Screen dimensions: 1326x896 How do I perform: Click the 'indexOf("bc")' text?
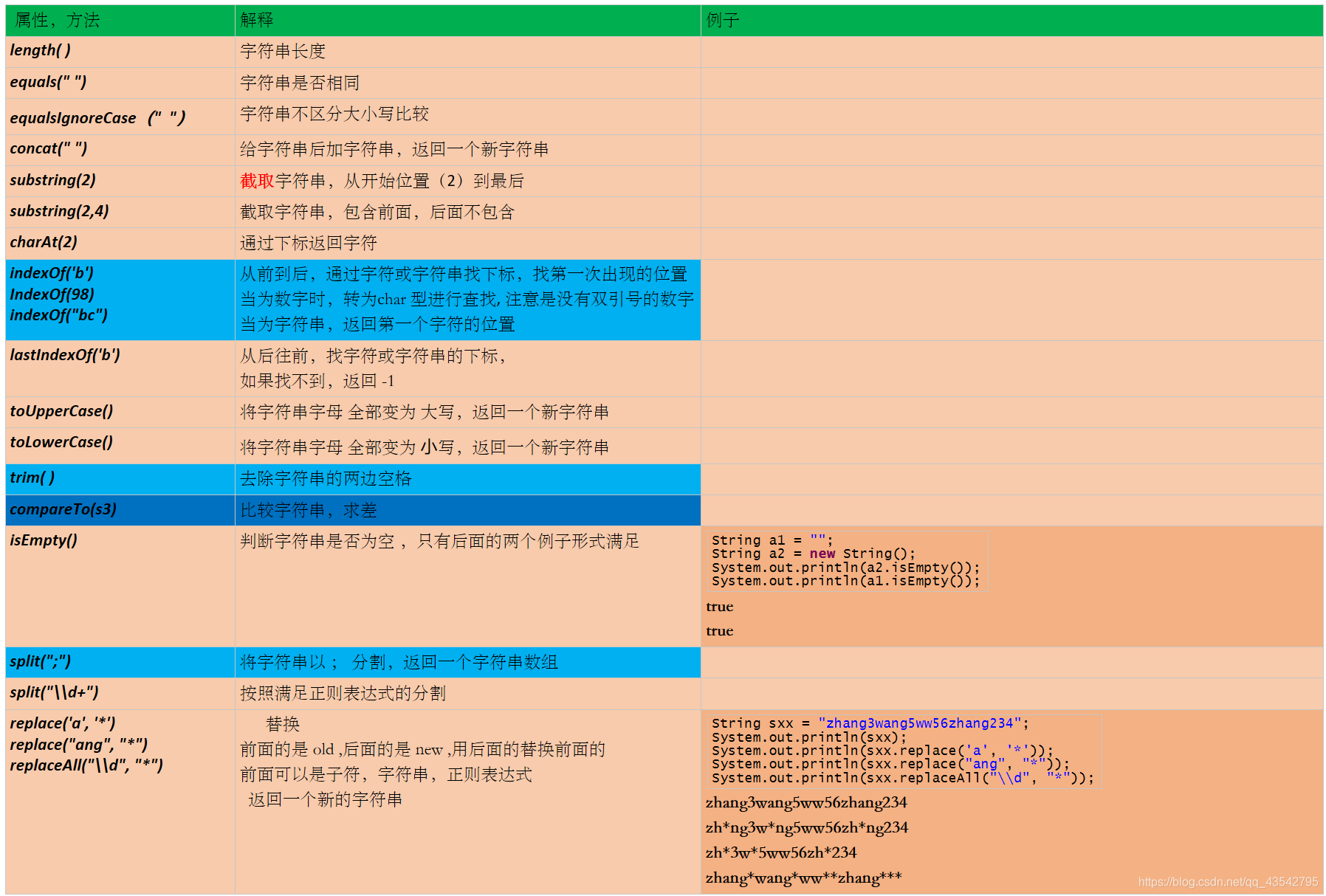point(58,315)
